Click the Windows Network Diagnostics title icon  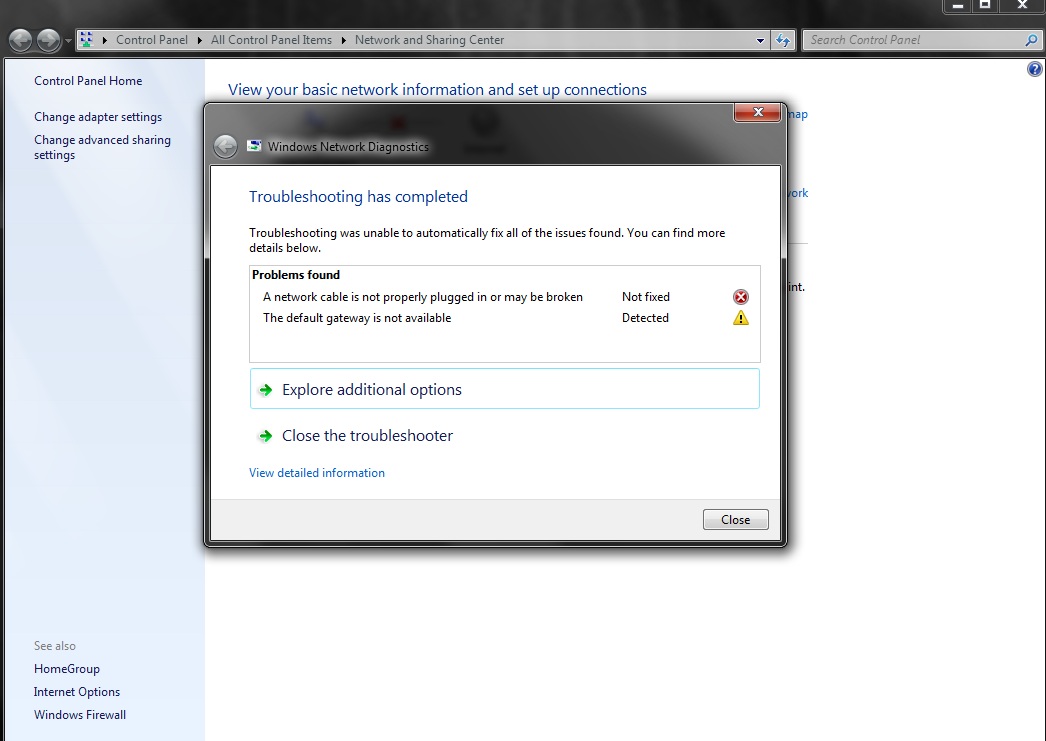(254, 146)
